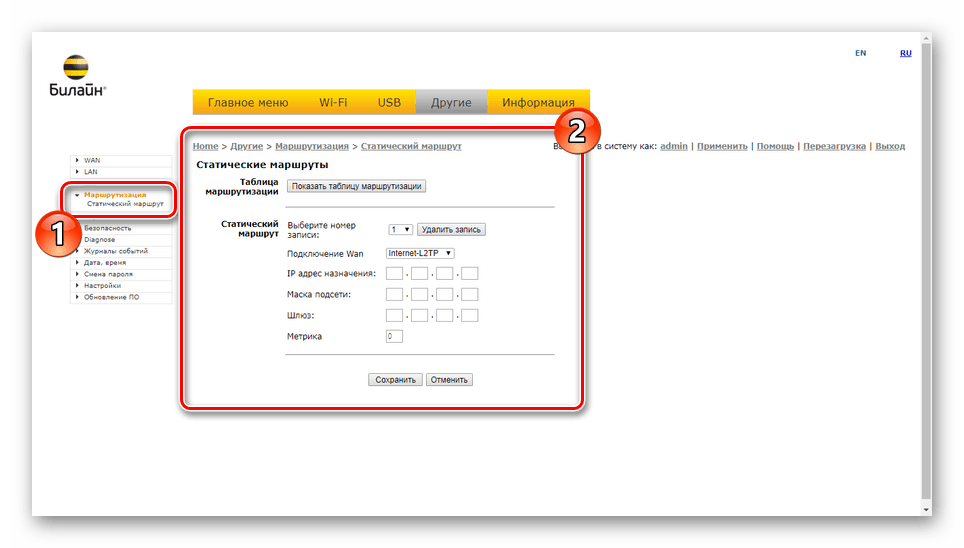Select the Другие tab
964x548 pixels.
click(451, 102)
